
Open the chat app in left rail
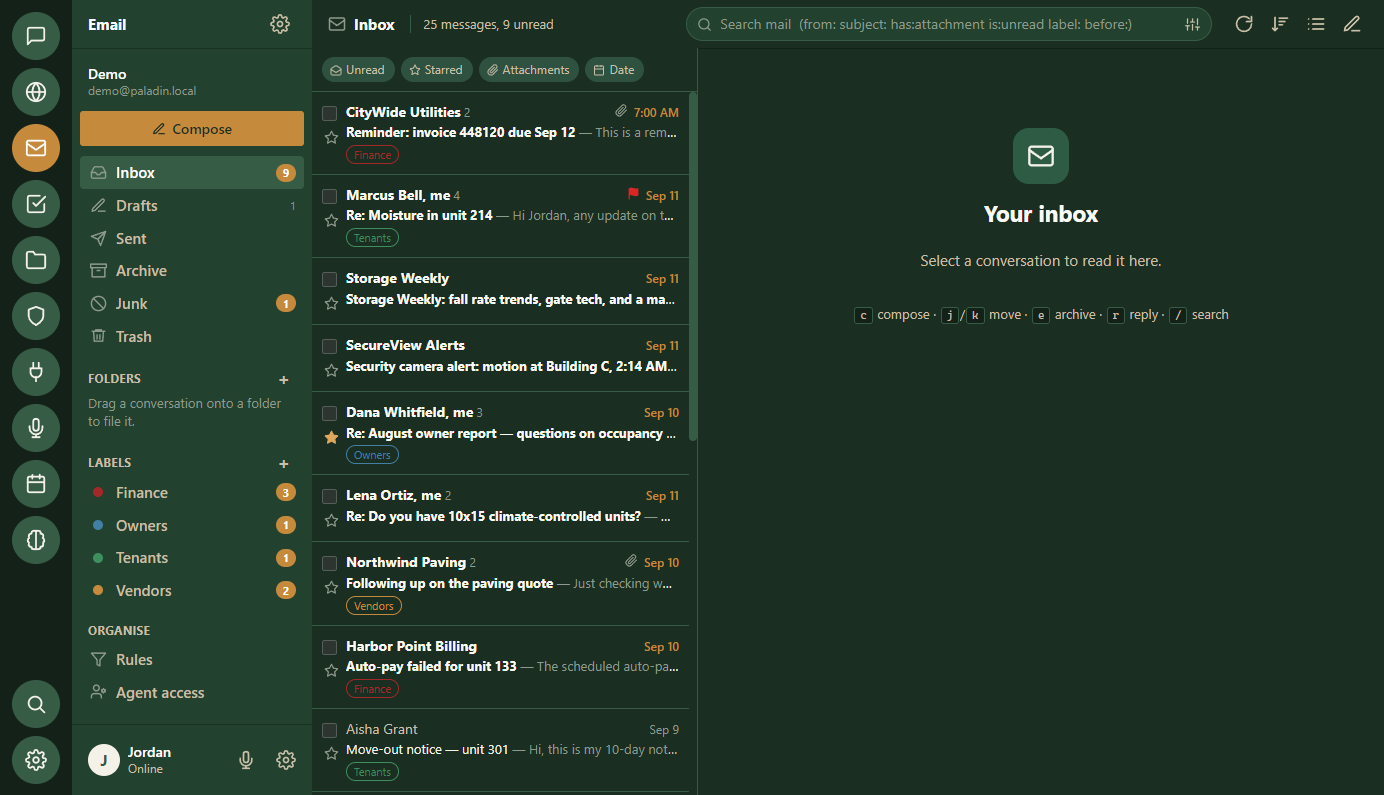(x=36, y=36)
